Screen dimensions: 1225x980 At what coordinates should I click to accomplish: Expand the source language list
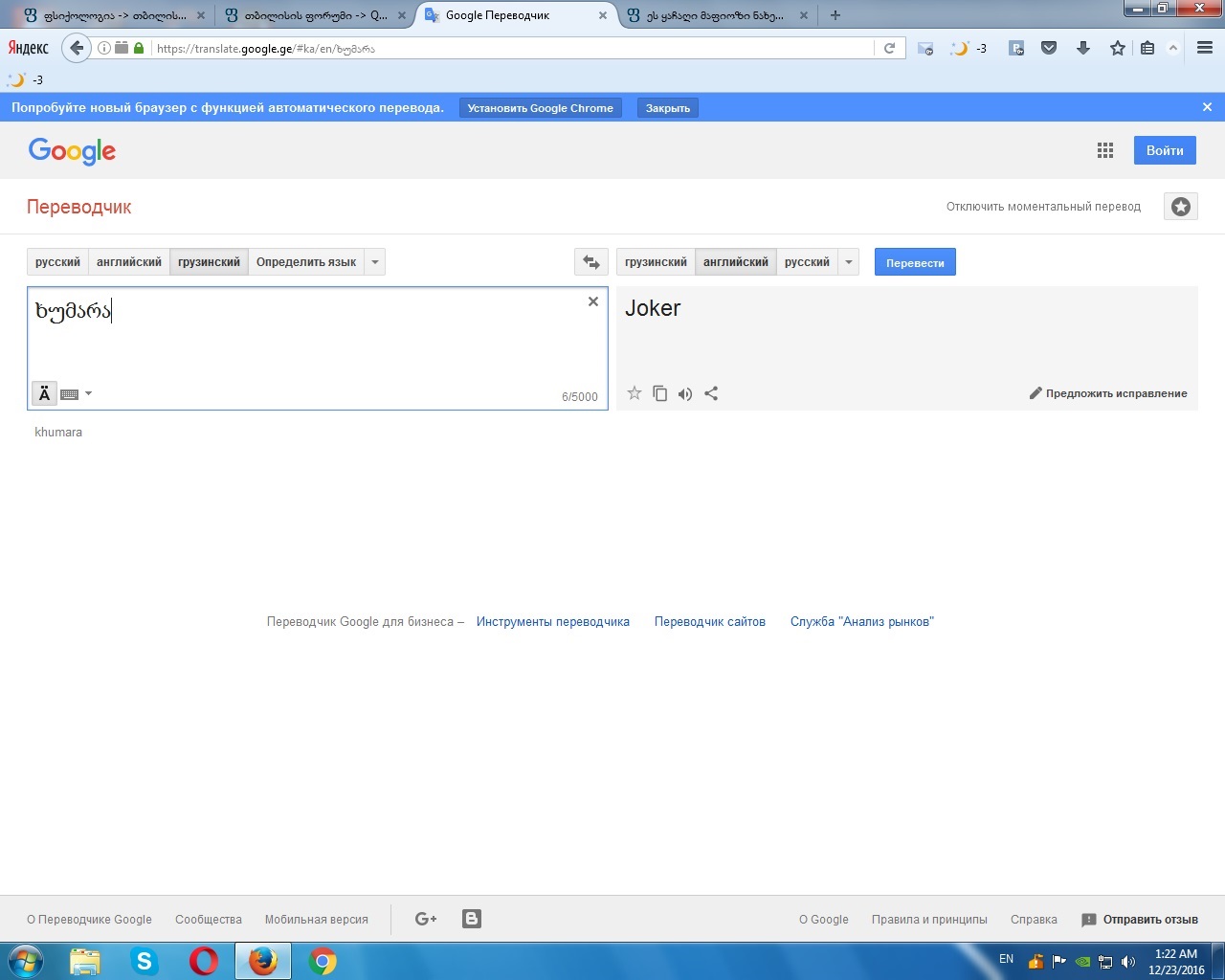[x=375, y=262]
